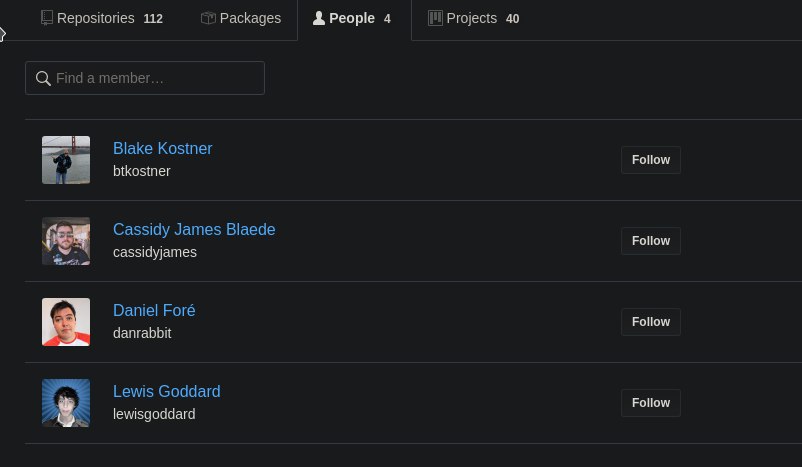Visit Blake Kostner's profile link
Screen dimensions: 802x467
coord(163,148)
